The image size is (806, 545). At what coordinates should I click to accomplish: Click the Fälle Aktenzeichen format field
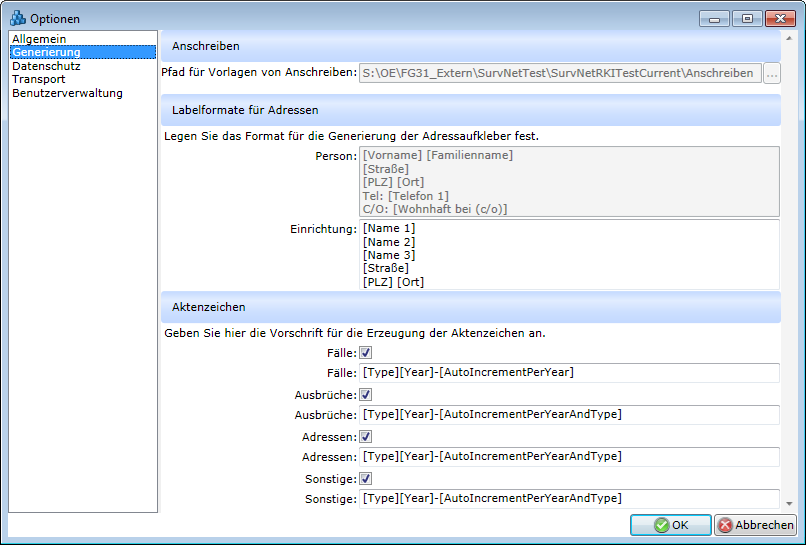coord(569,372)
